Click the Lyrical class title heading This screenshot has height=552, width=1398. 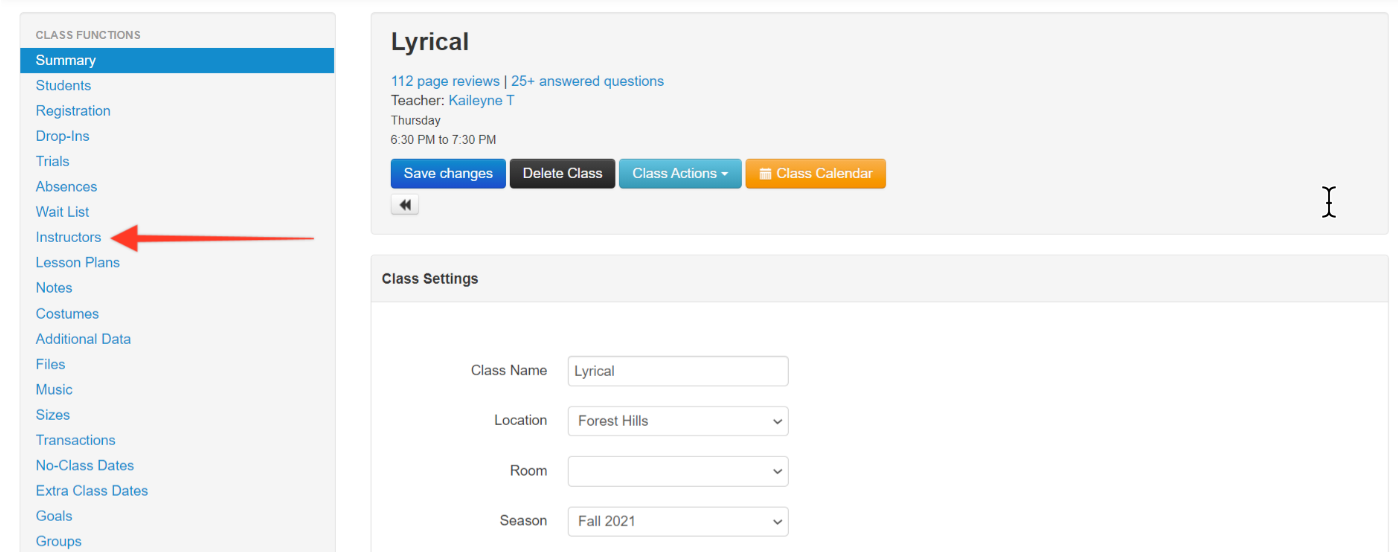tap(430, 42)
